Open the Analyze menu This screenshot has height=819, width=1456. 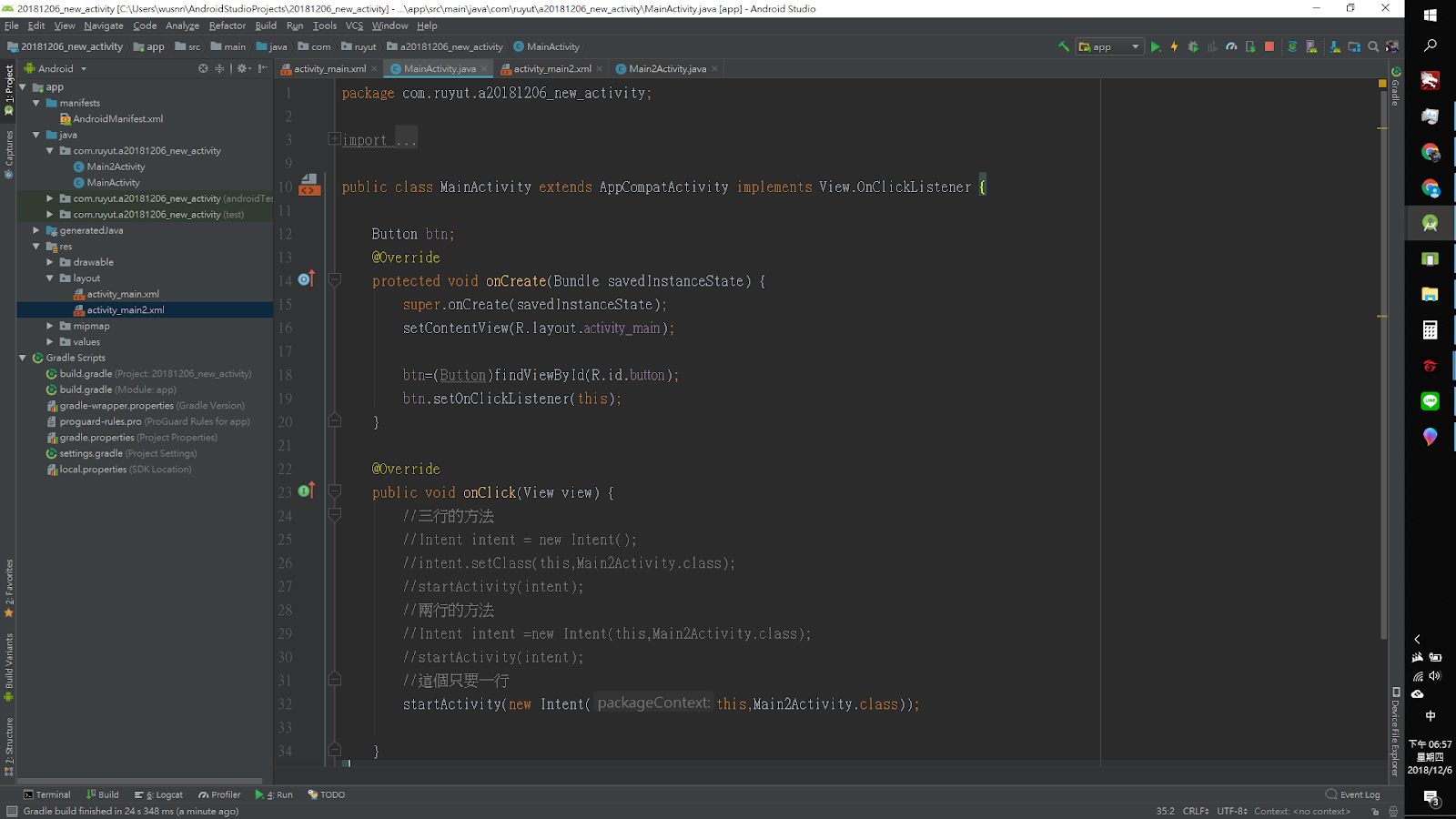click(182, 25)
